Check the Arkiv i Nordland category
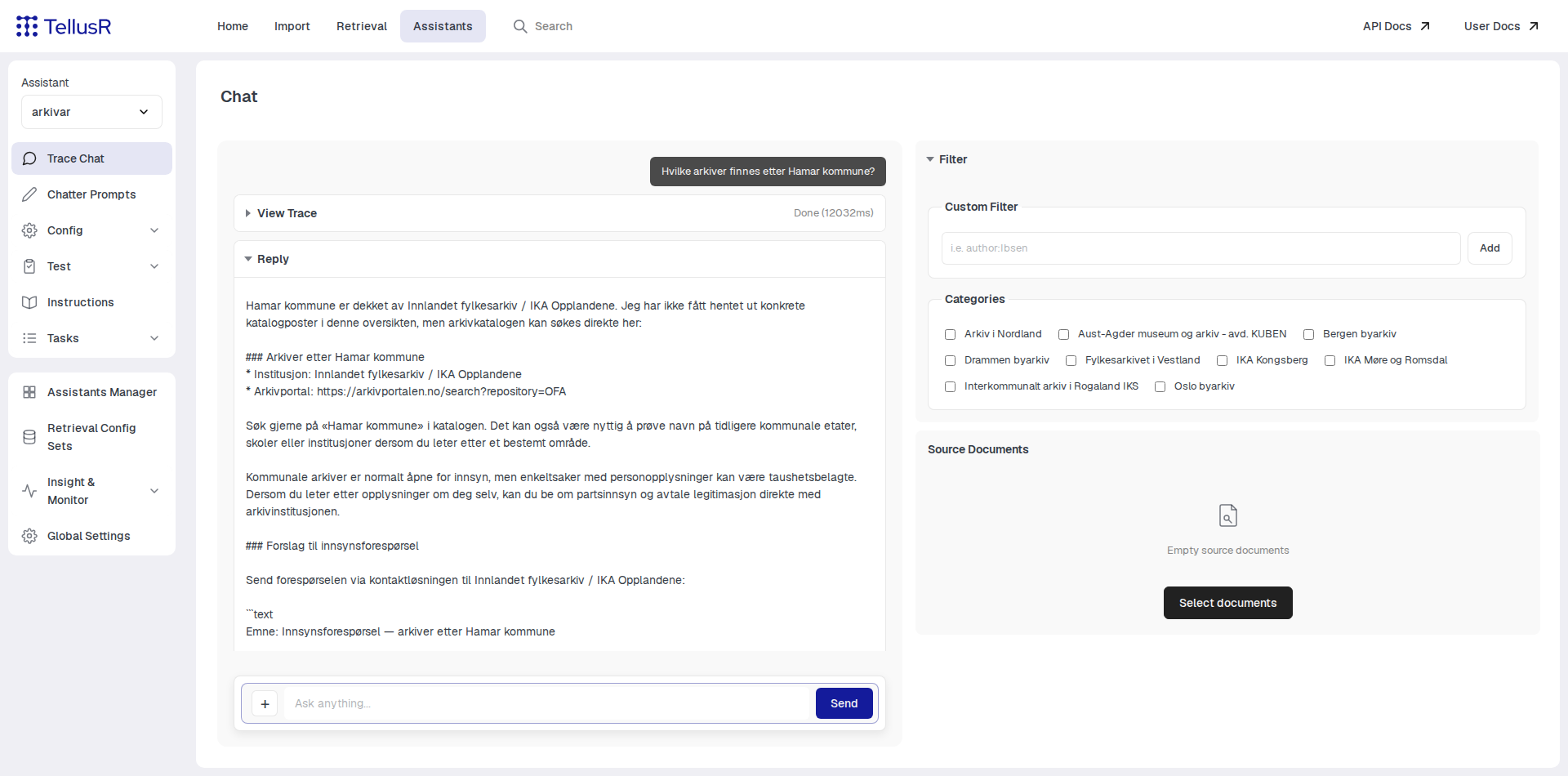The height and width of the screenshot is (776, 1568). 950,334
